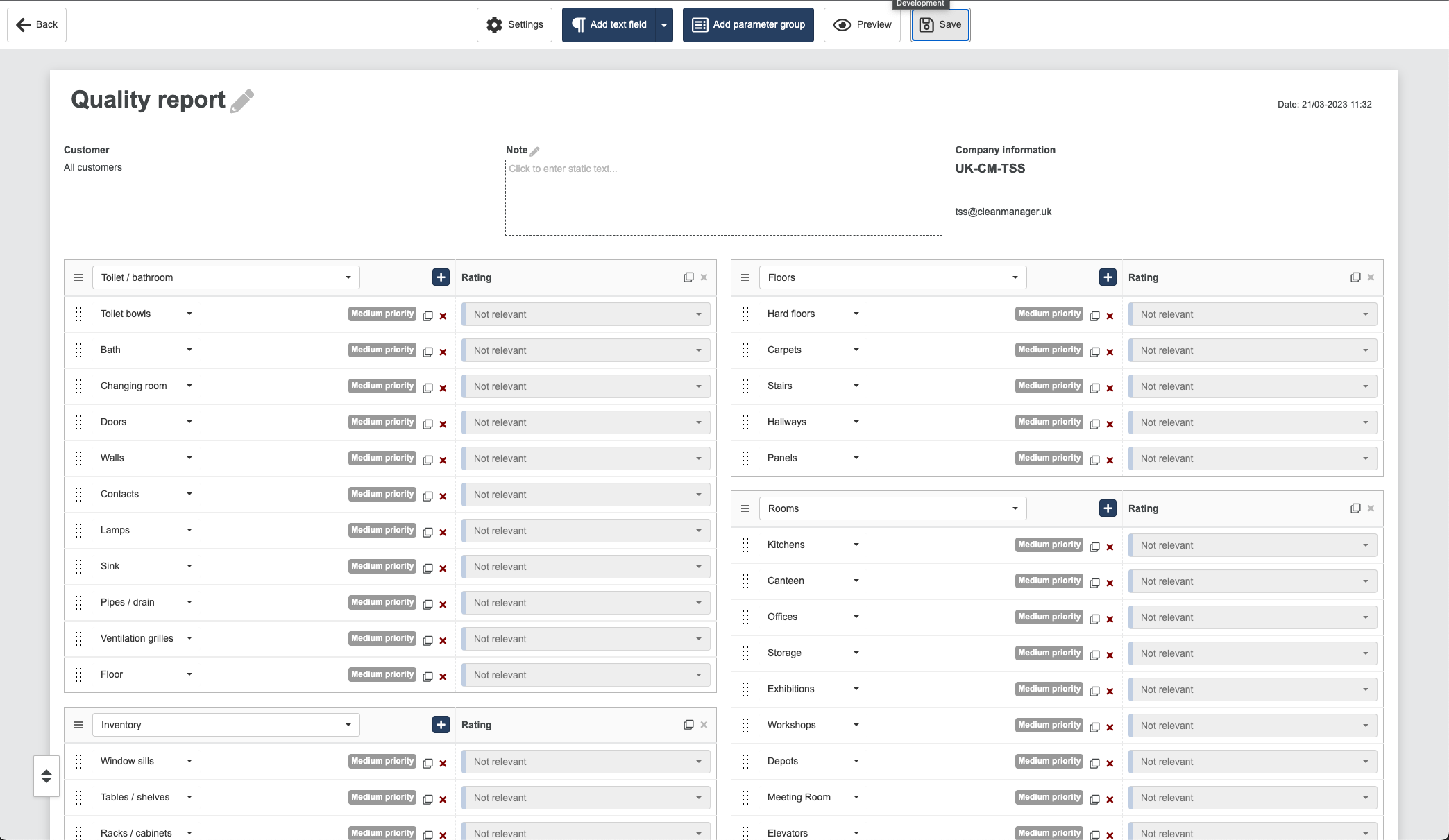Screen dimensions: 1449x840
Task: Remove the Rating column from the Rooms section
Action: [1371, 508]
